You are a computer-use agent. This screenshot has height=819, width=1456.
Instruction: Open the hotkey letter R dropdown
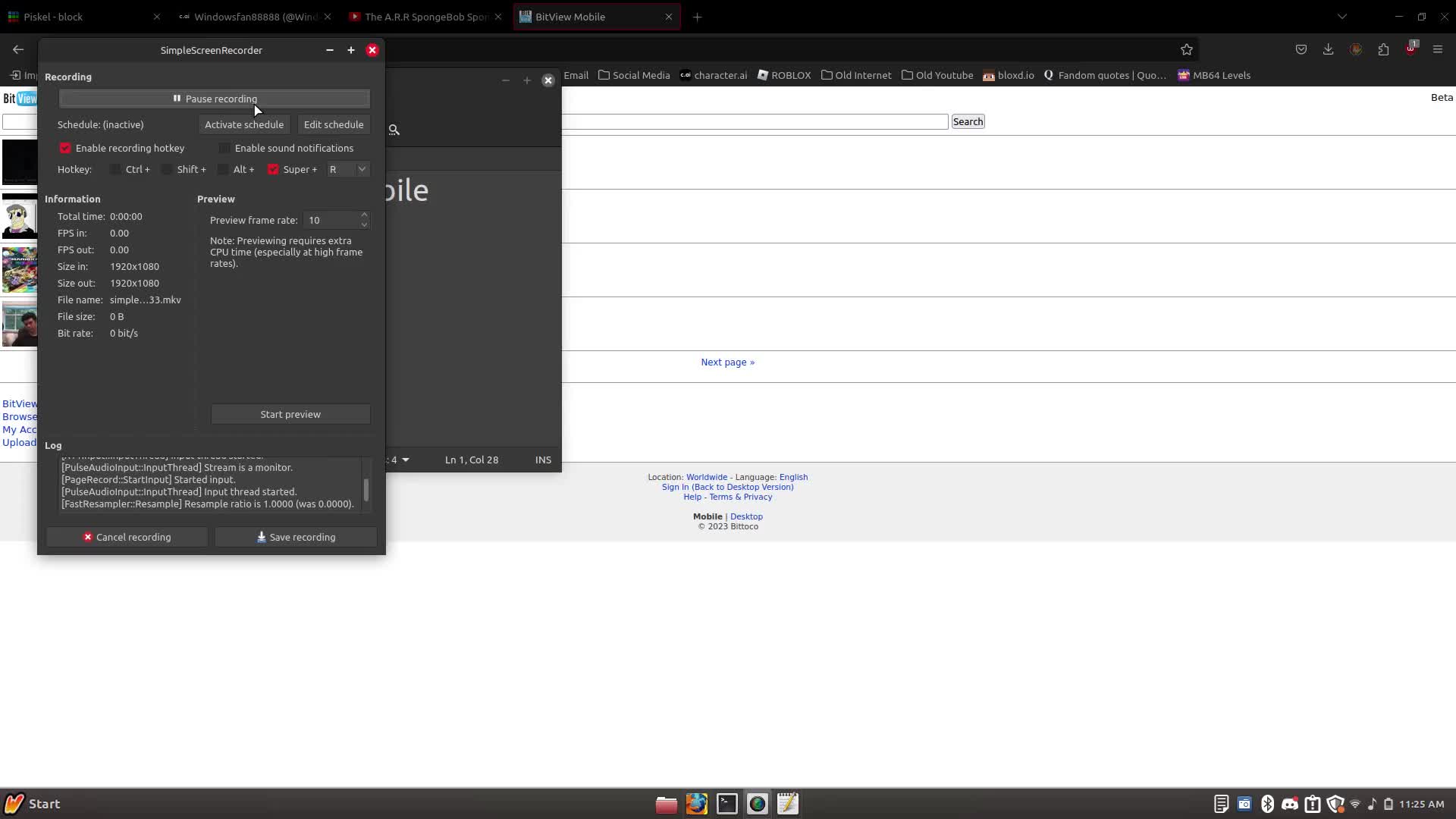tap(347, 169)
